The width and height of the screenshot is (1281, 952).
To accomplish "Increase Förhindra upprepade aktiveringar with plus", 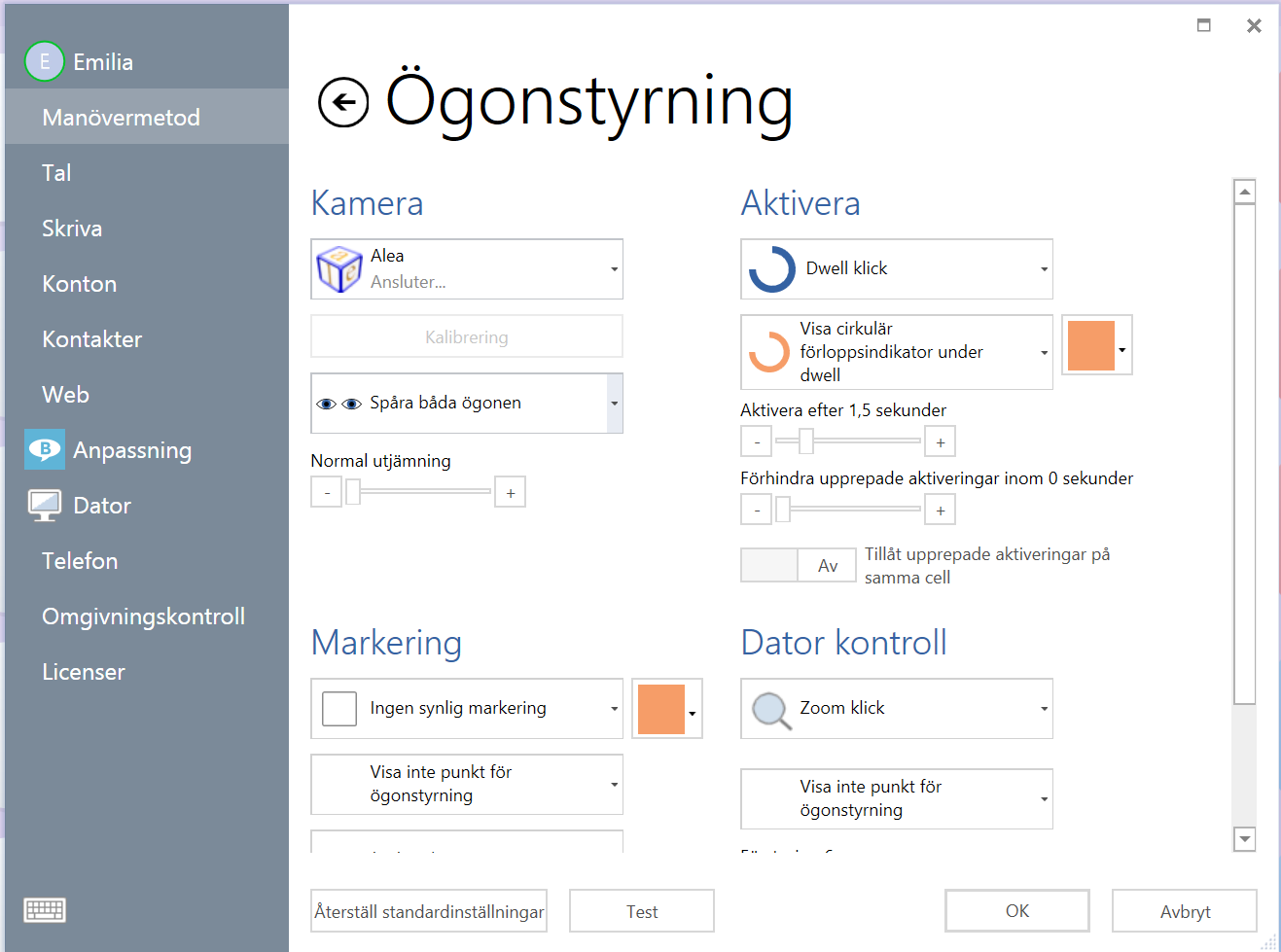I will point(941,510).
